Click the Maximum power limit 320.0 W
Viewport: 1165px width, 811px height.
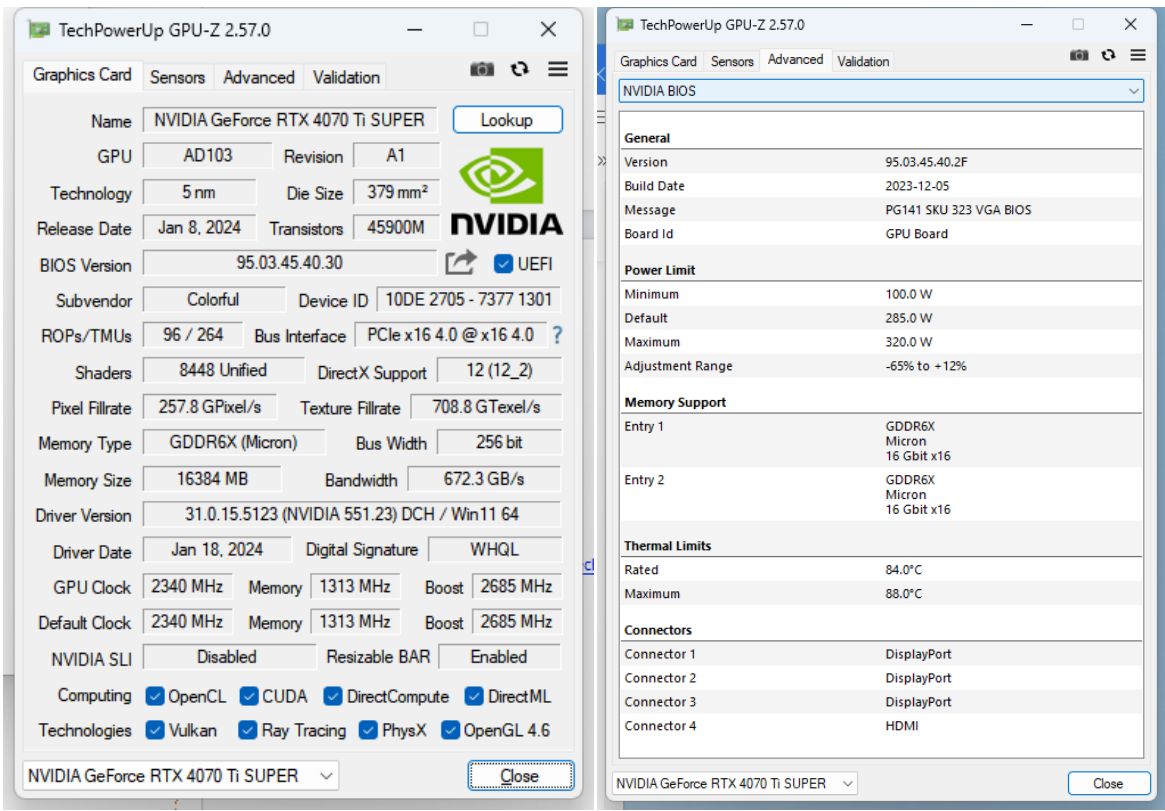pyautogui.click(x=908, y=342)
